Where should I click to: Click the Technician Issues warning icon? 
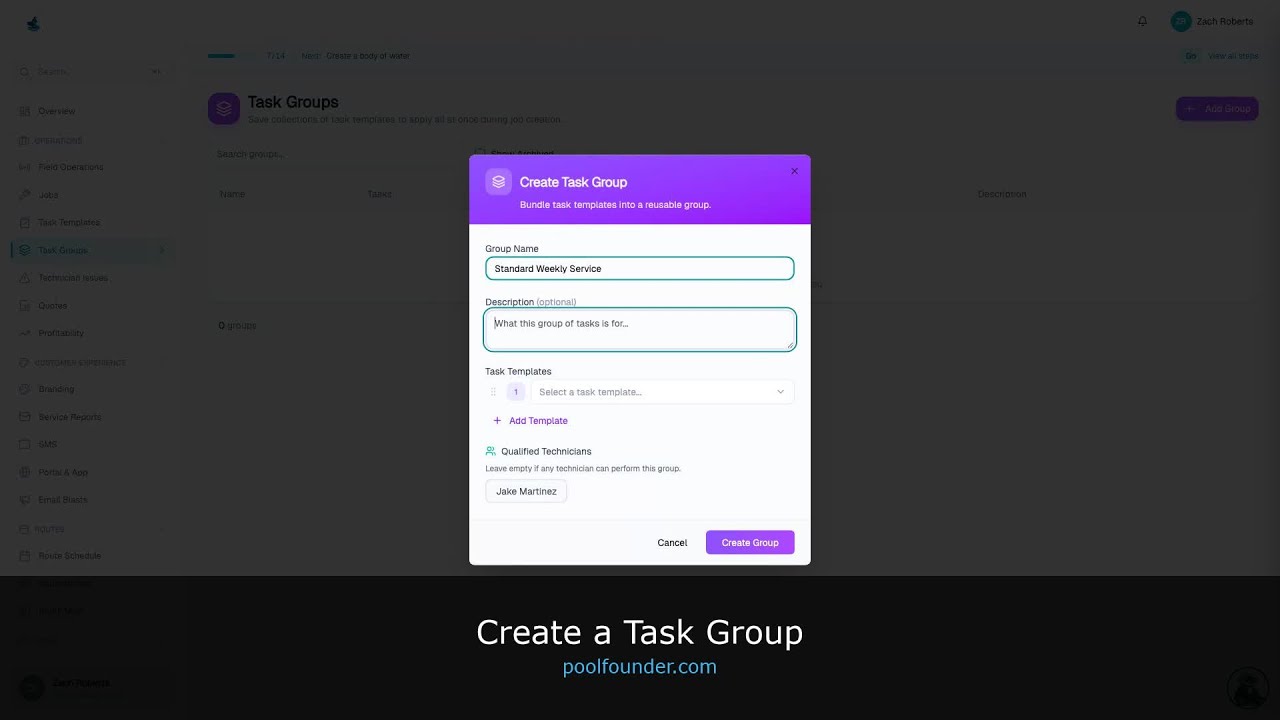pyautogui.click(x=25, y=278)
